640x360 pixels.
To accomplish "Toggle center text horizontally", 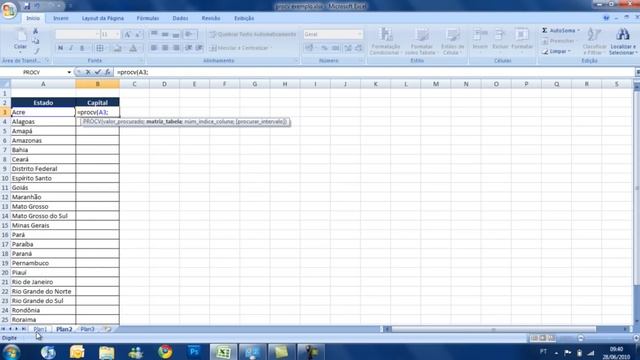I will coord(165,48).
